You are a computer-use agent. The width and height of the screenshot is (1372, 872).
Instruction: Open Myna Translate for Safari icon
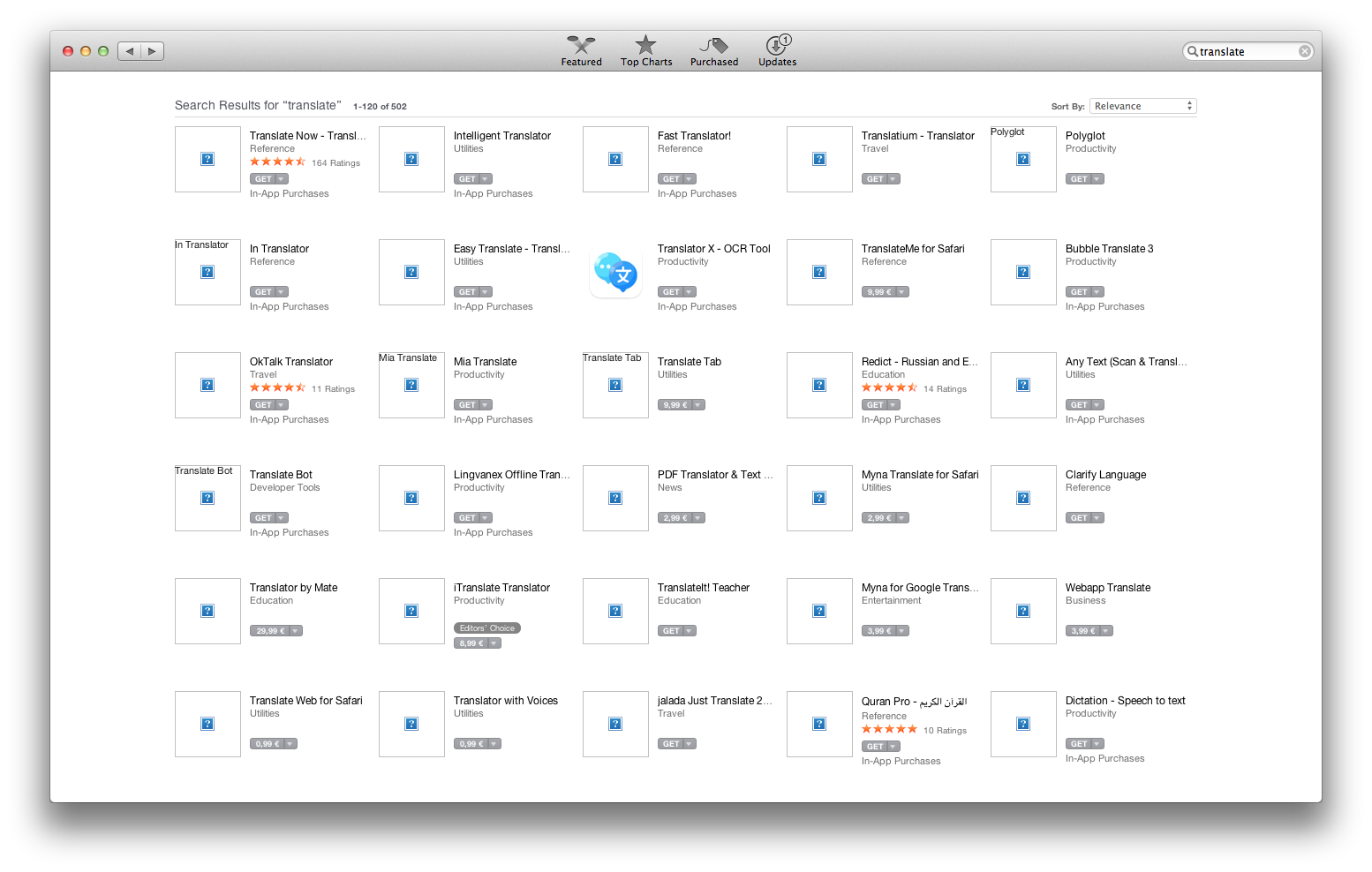819,498
